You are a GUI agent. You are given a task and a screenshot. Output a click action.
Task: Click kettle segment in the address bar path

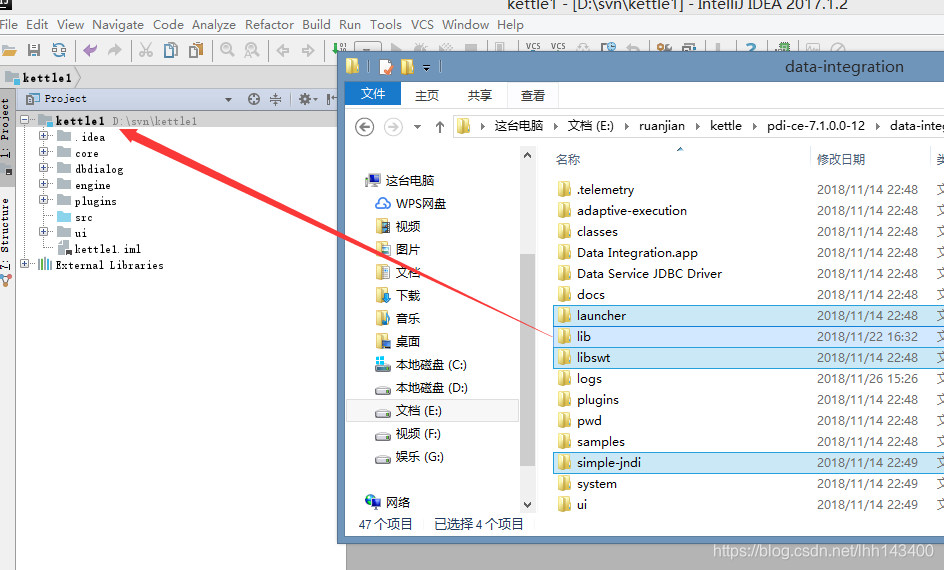point(725,126)
